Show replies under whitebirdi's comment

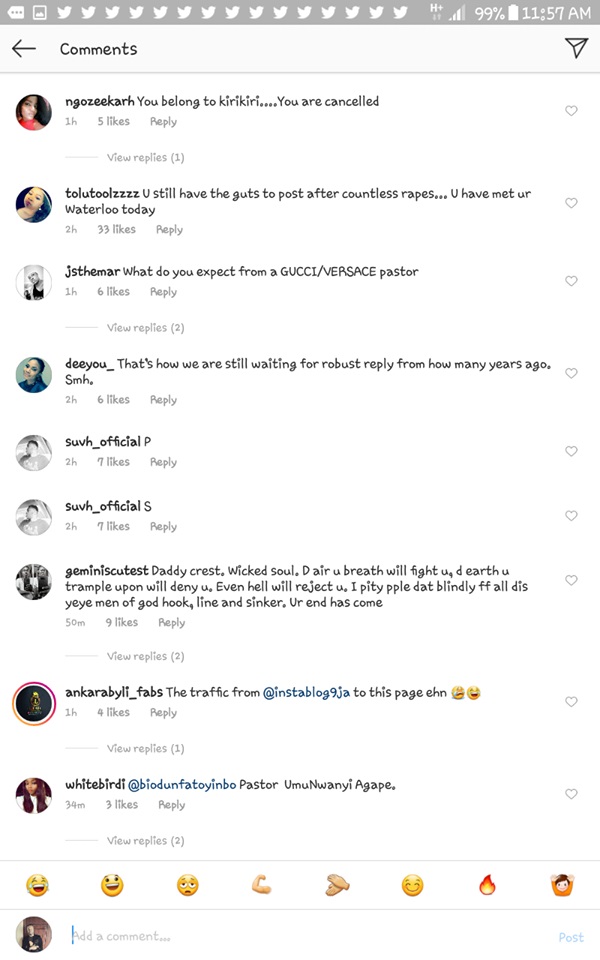145,841
